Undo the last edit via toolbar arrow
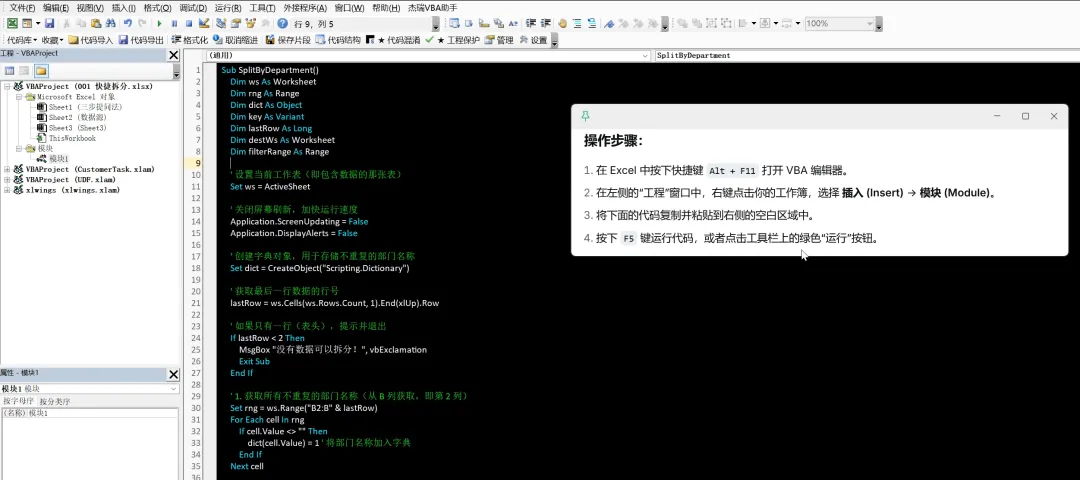The width and height of the screenshot is (1080, 480). 127,23
